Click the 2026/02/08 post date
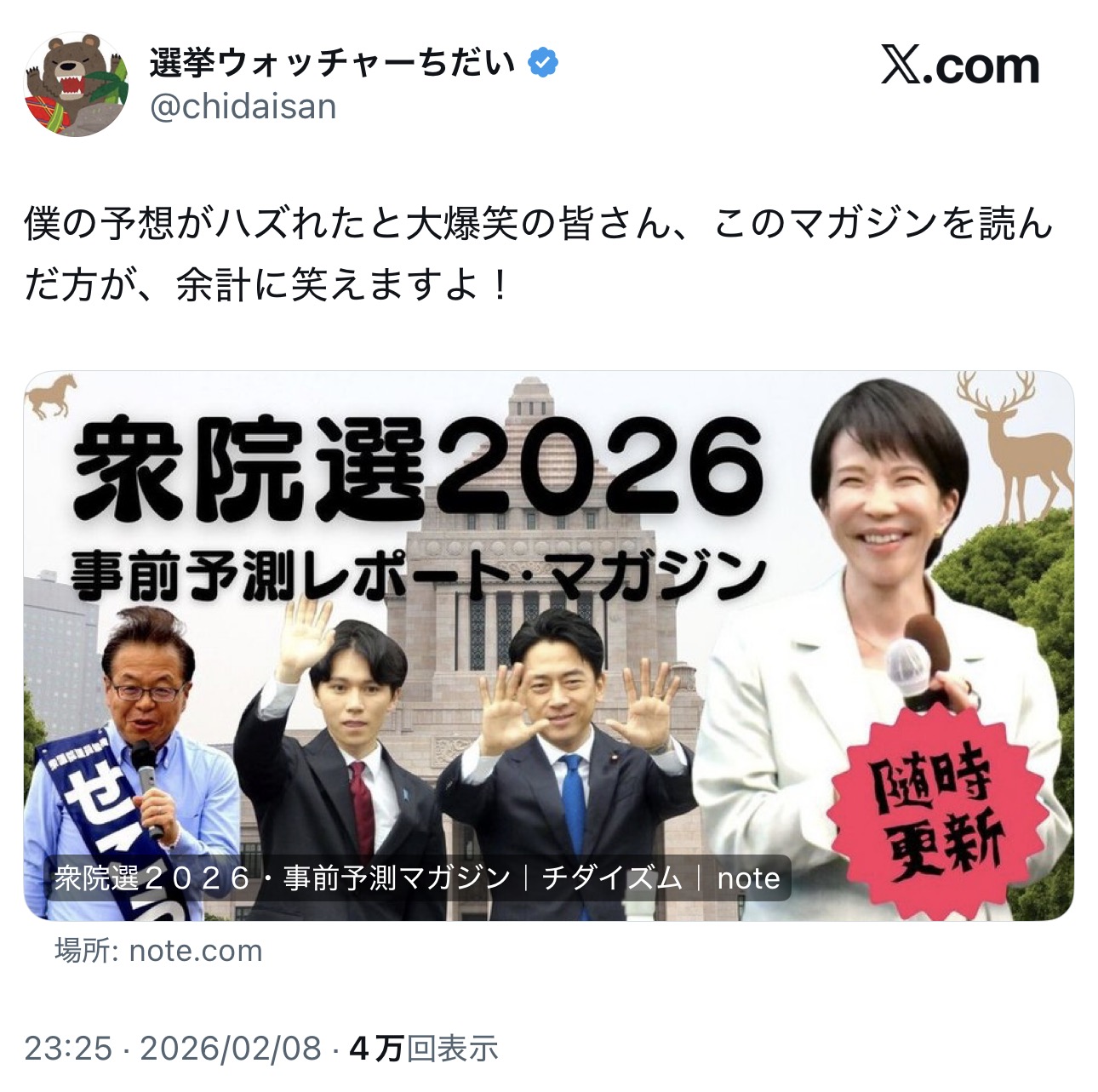Screen dimensions: 1098x1092 click(x=231, y=1049)
